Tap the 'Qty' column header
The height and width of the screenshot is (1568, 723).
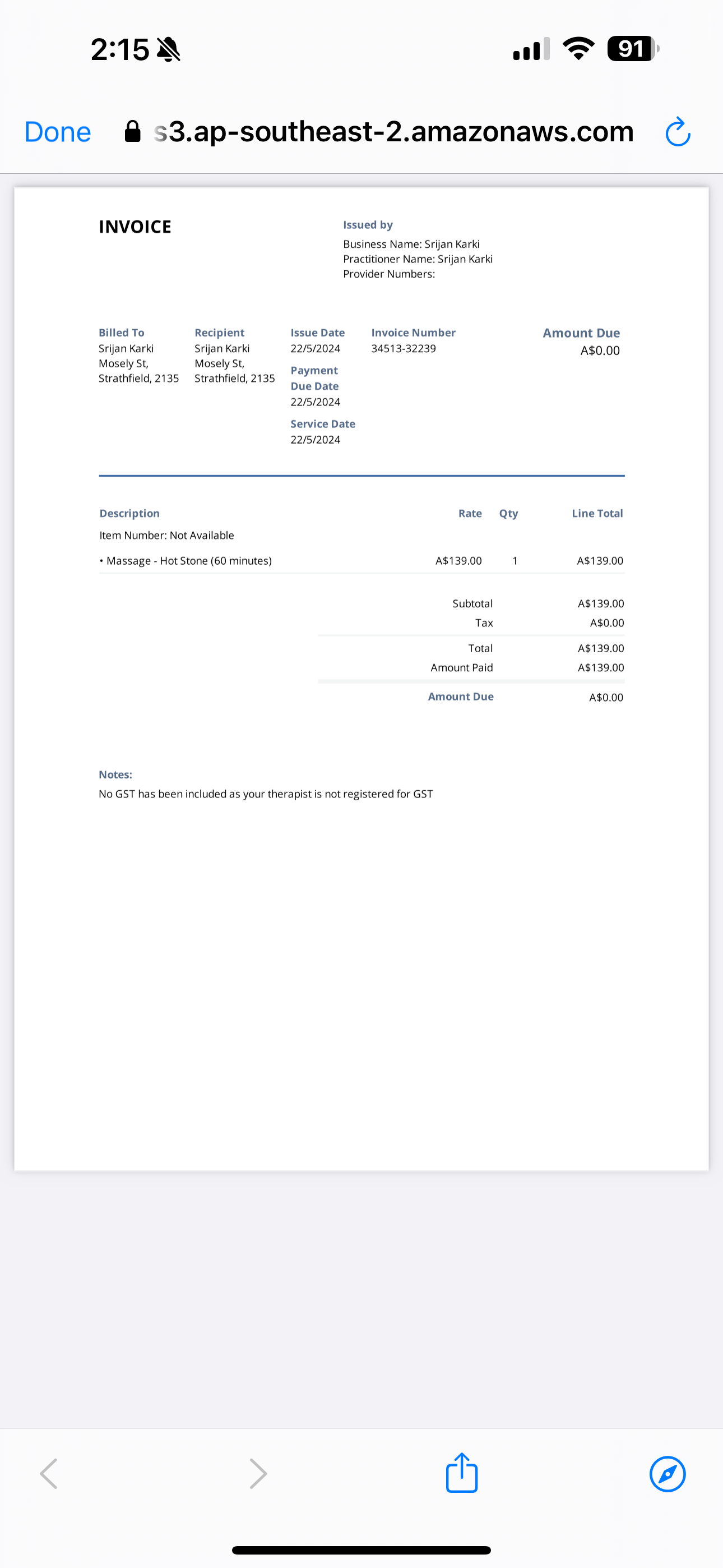[509, 514]
